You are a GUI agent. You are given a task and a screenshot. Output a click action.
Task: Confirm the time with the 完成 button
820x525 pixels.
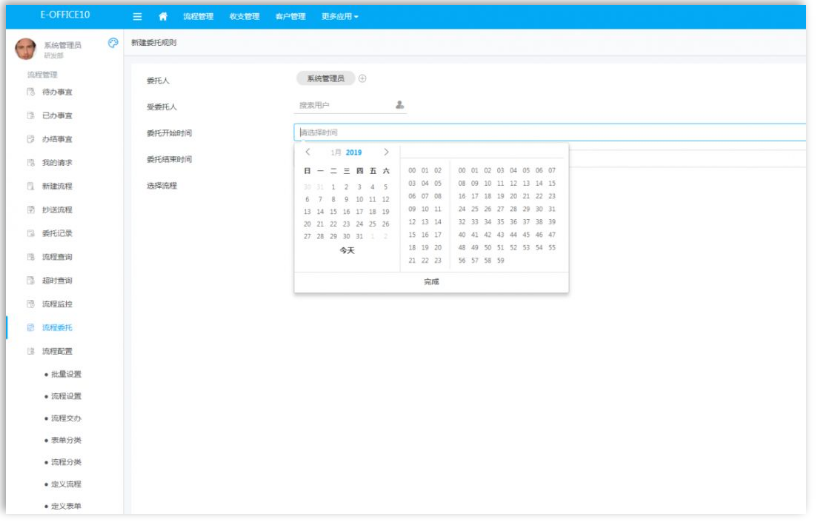click(x=431, y=282)
